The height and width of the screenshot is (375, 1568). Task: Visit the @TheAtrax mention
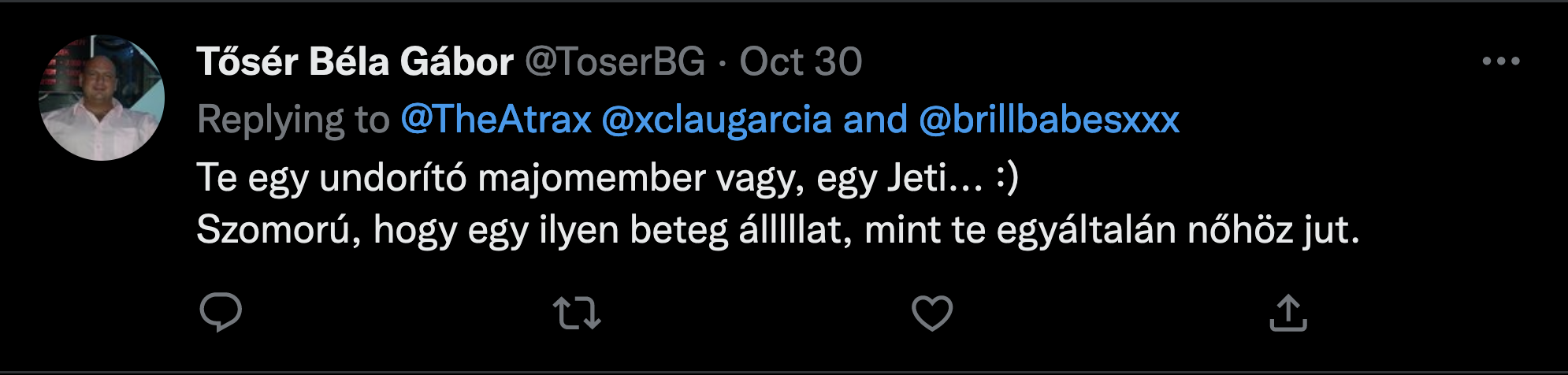(496, 120)
